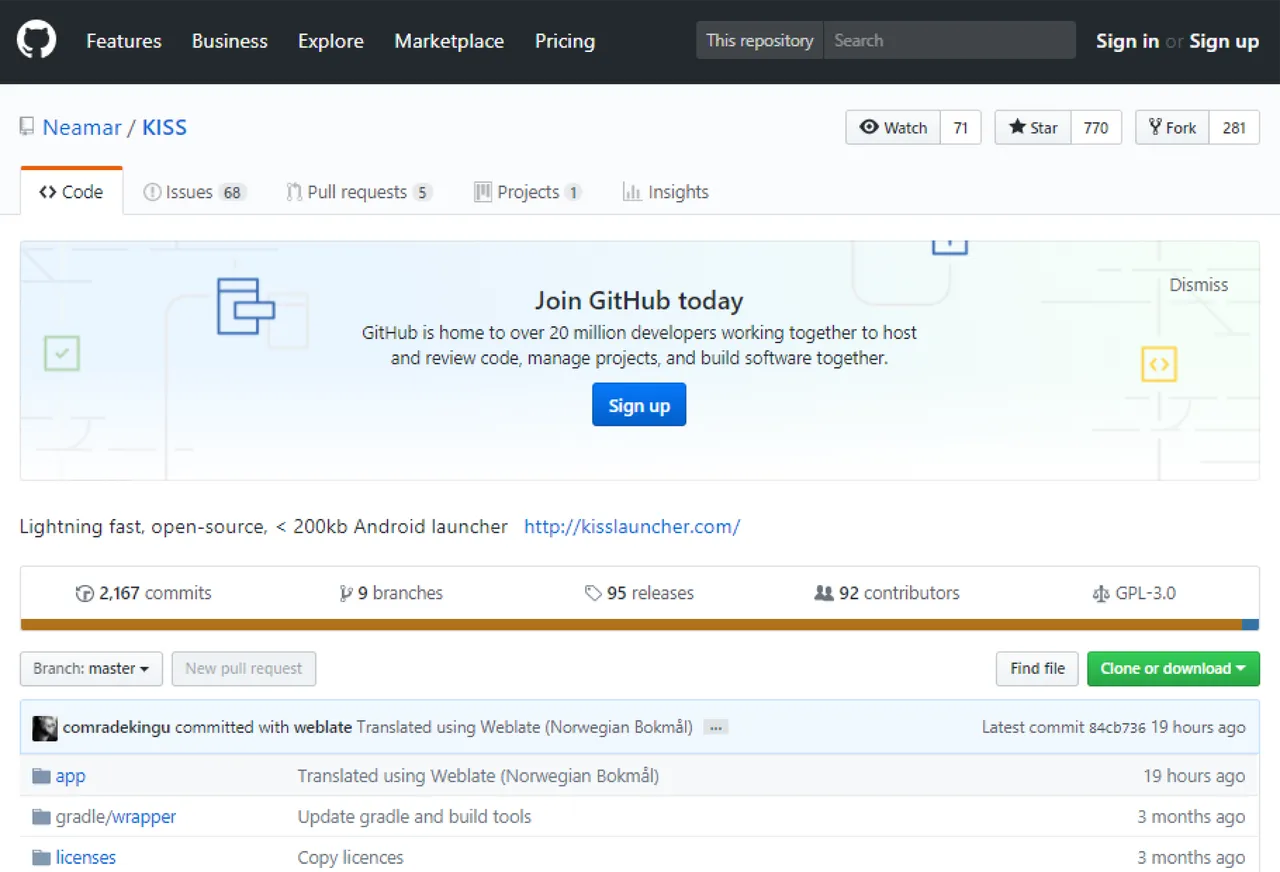
Task: Click the Fork button
Action: tap(1172, 127)
